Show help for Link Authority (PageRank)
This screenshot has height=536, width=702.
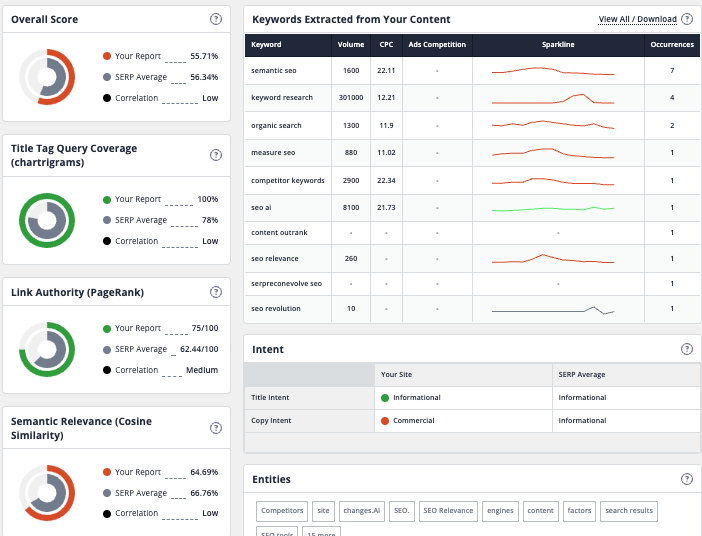click(x=216, y=292)
